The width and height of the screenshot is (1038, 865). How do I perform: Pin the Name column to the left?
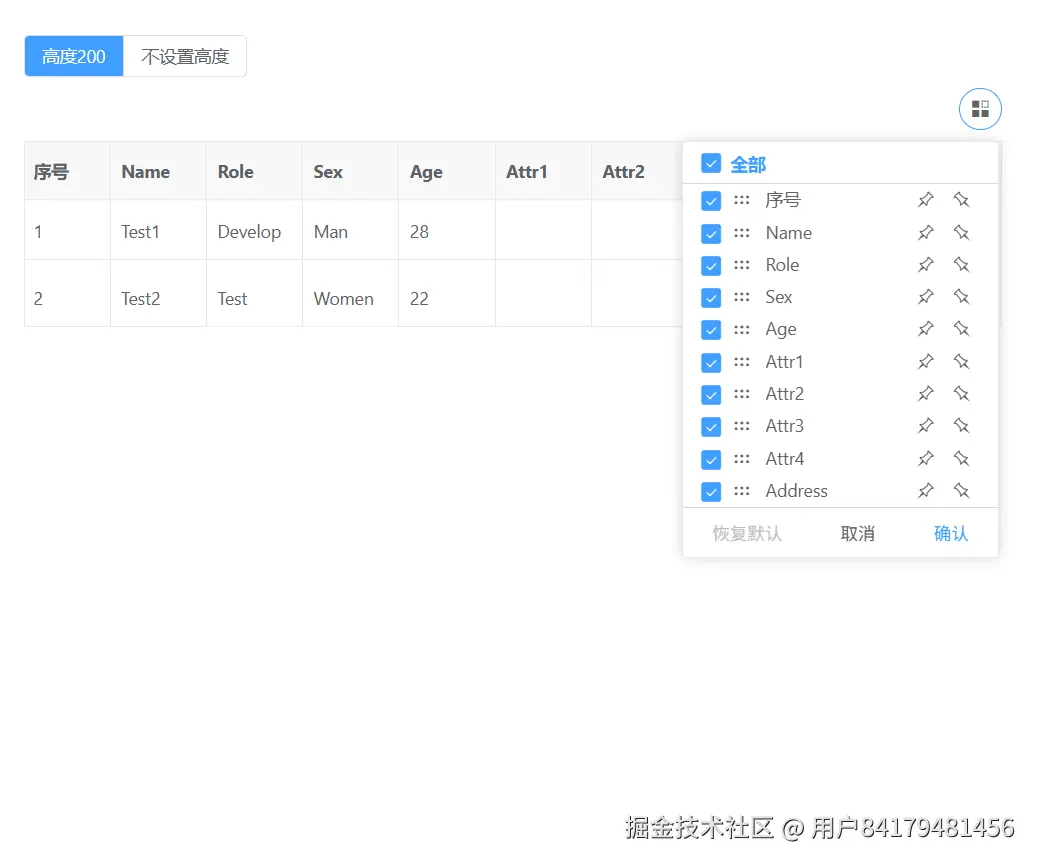click(926, 233)
